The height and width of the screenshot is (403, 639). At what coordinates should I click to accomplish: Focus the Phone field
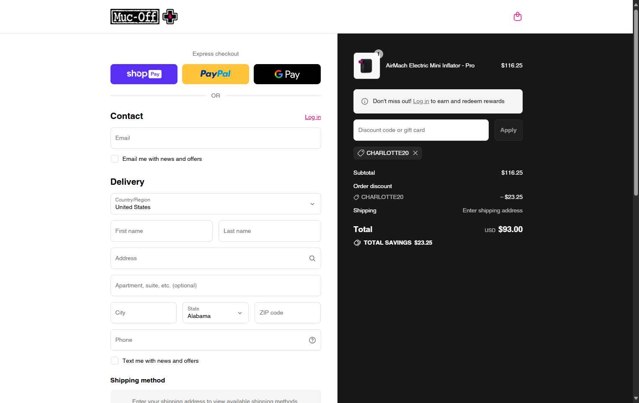(x=216, y=340)
